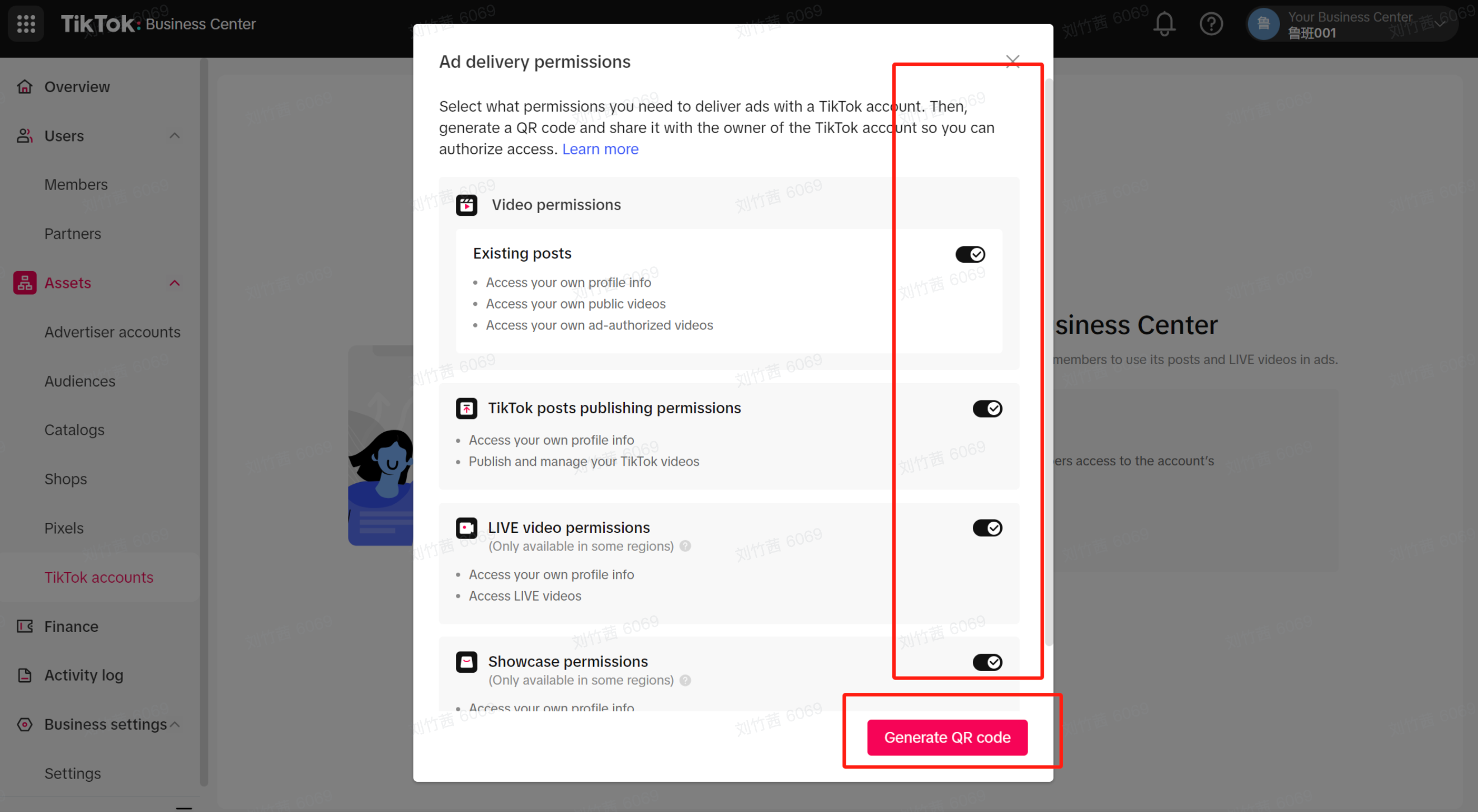Click the Activity log document icon
Image resolution: width=1478 pixels, height=812 pixels.
point(25,675)
